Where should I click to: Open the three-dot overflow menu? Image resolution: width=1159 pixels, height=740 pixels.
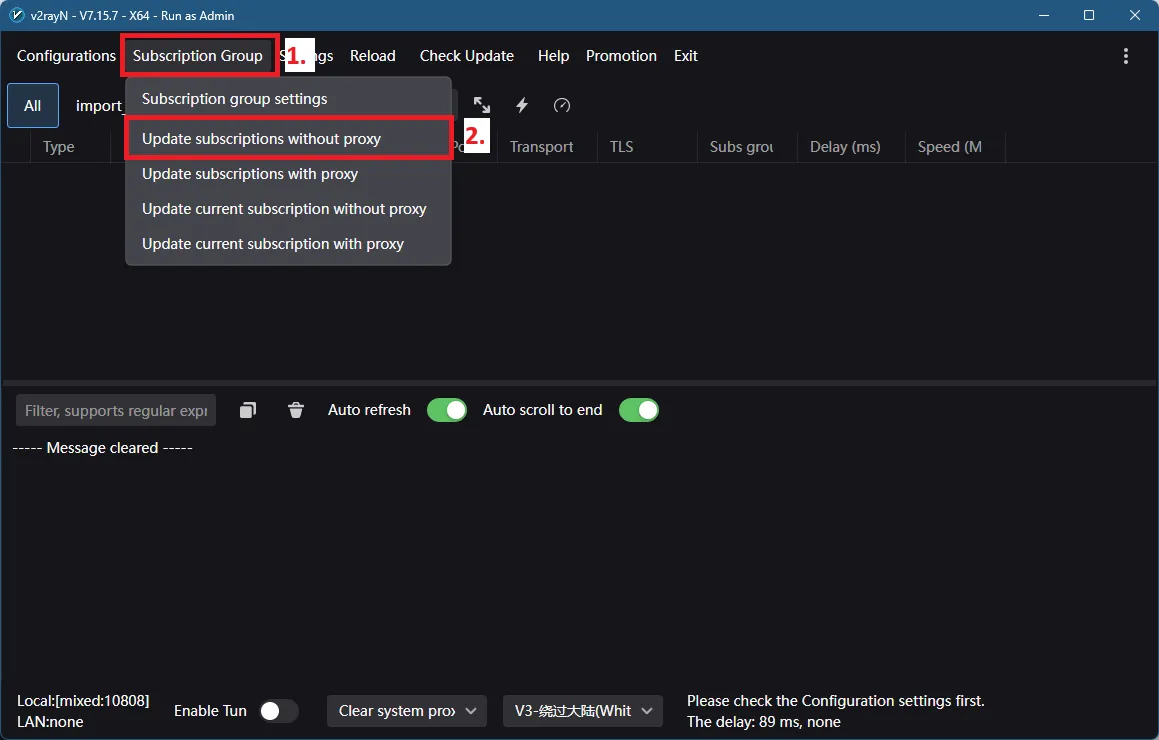pyautogui.click(x=1126, y=56)
